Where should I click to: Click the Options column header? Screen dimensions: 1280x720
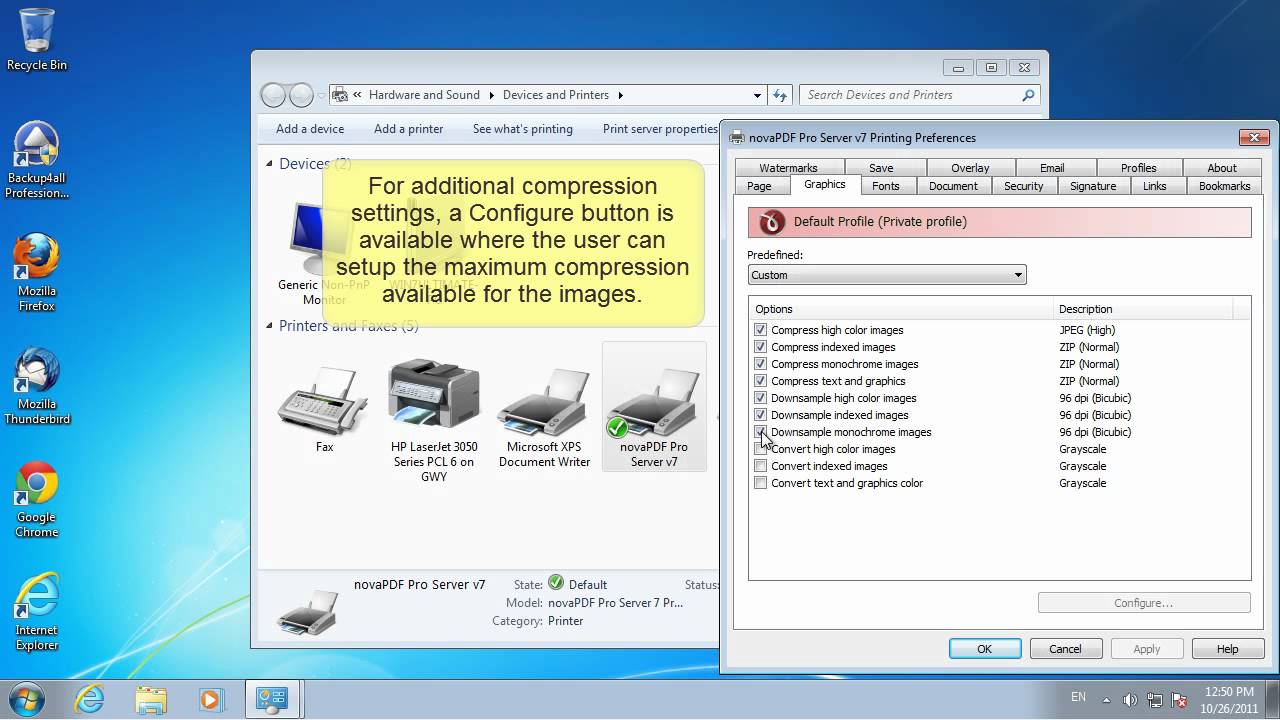click(900, 309)
